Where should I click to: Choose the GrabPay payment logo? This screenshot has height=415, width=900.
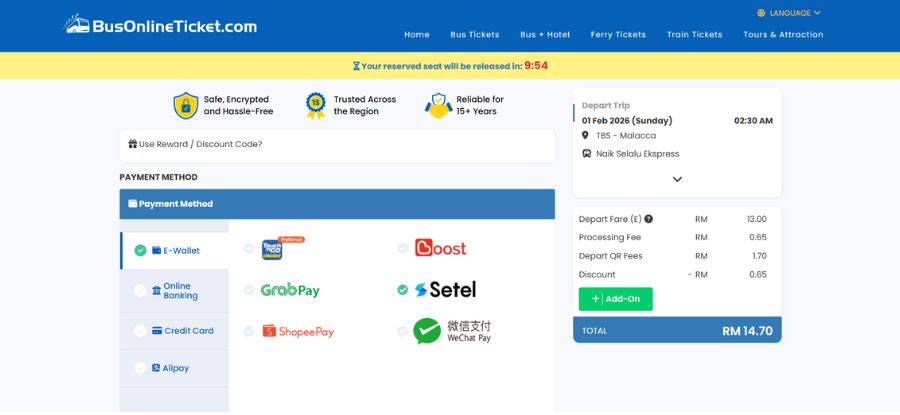click(290, 290)
